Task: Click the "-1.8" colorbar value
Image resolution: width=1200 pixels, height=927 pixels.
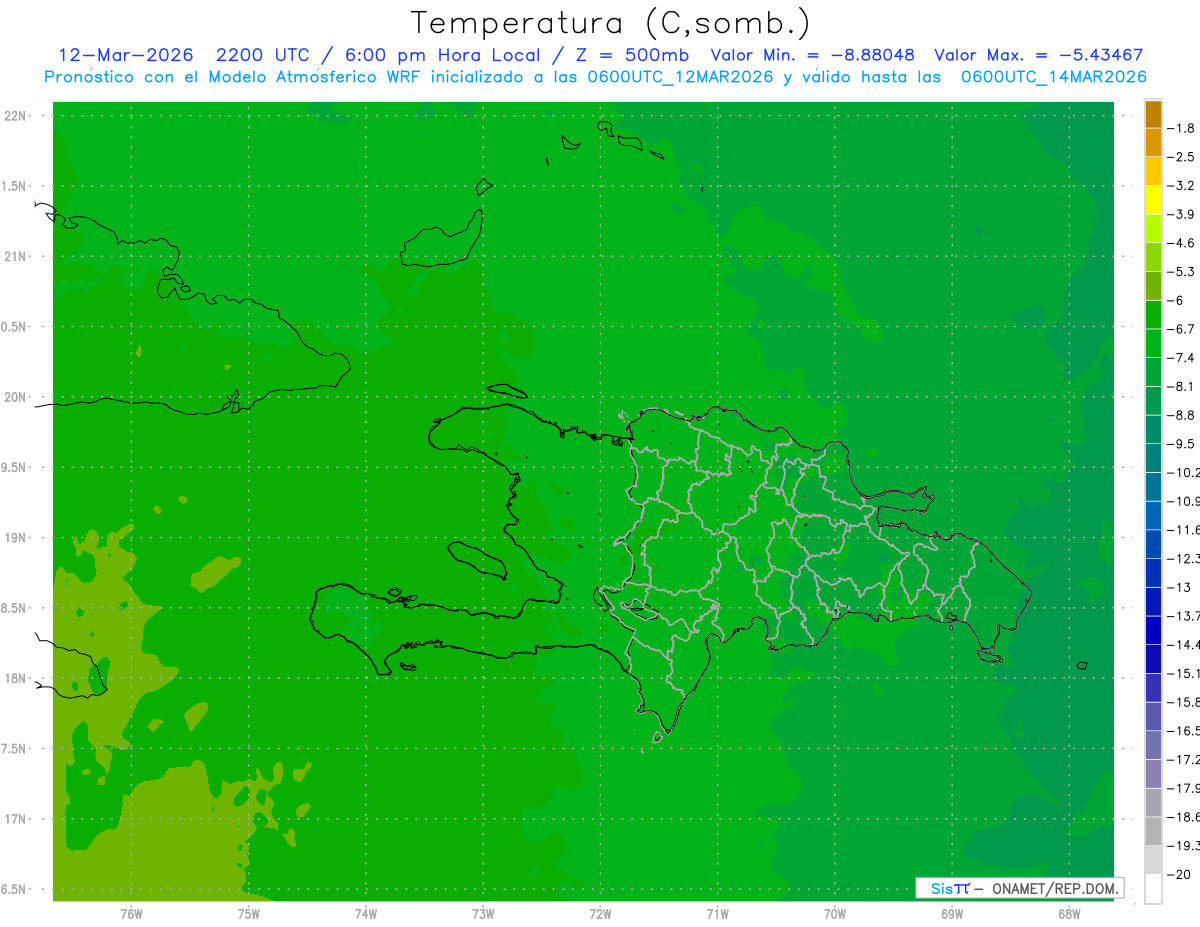Action: click(1181, 128)
